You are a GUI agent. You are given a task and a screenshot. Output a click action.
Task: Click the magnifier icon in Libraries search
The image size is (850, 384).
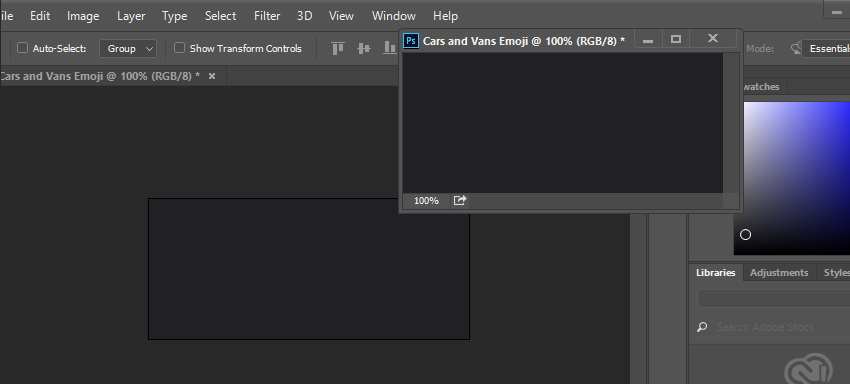pos(702,327)
